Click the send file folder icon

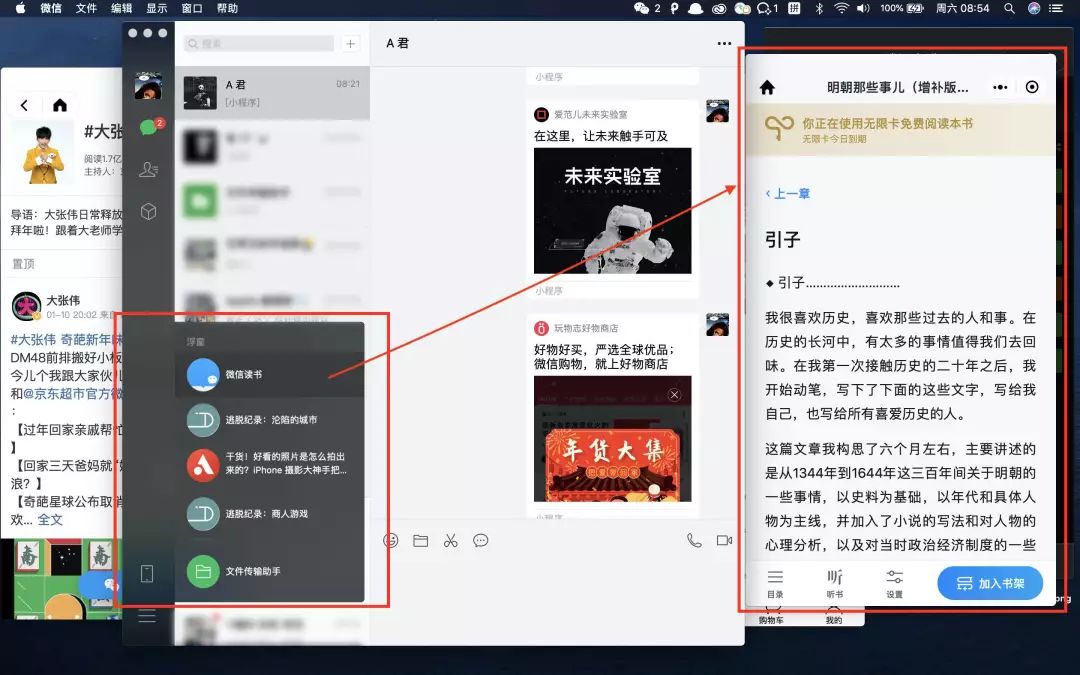pos(421,540)
